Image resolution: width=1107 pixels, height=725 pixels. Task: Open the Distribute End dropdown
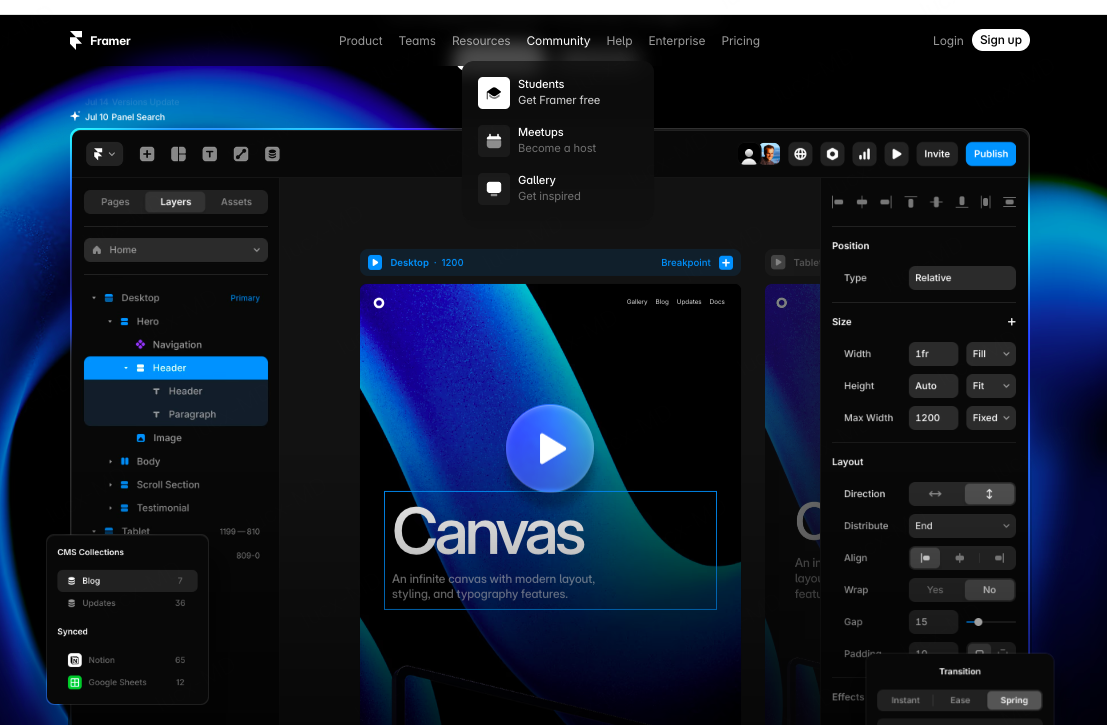tap(962, 526)
